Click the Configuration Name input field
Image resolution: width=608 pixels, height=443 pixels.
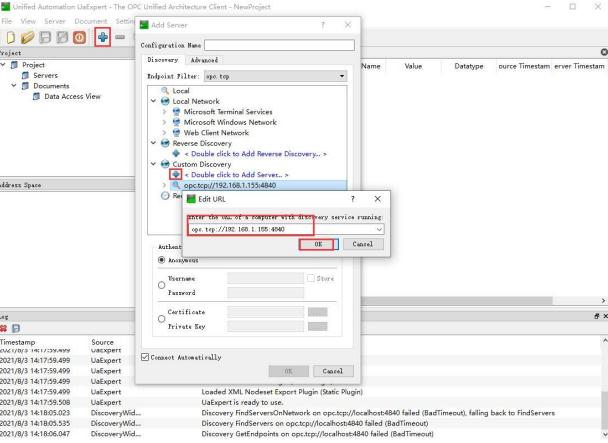(279, 45)
